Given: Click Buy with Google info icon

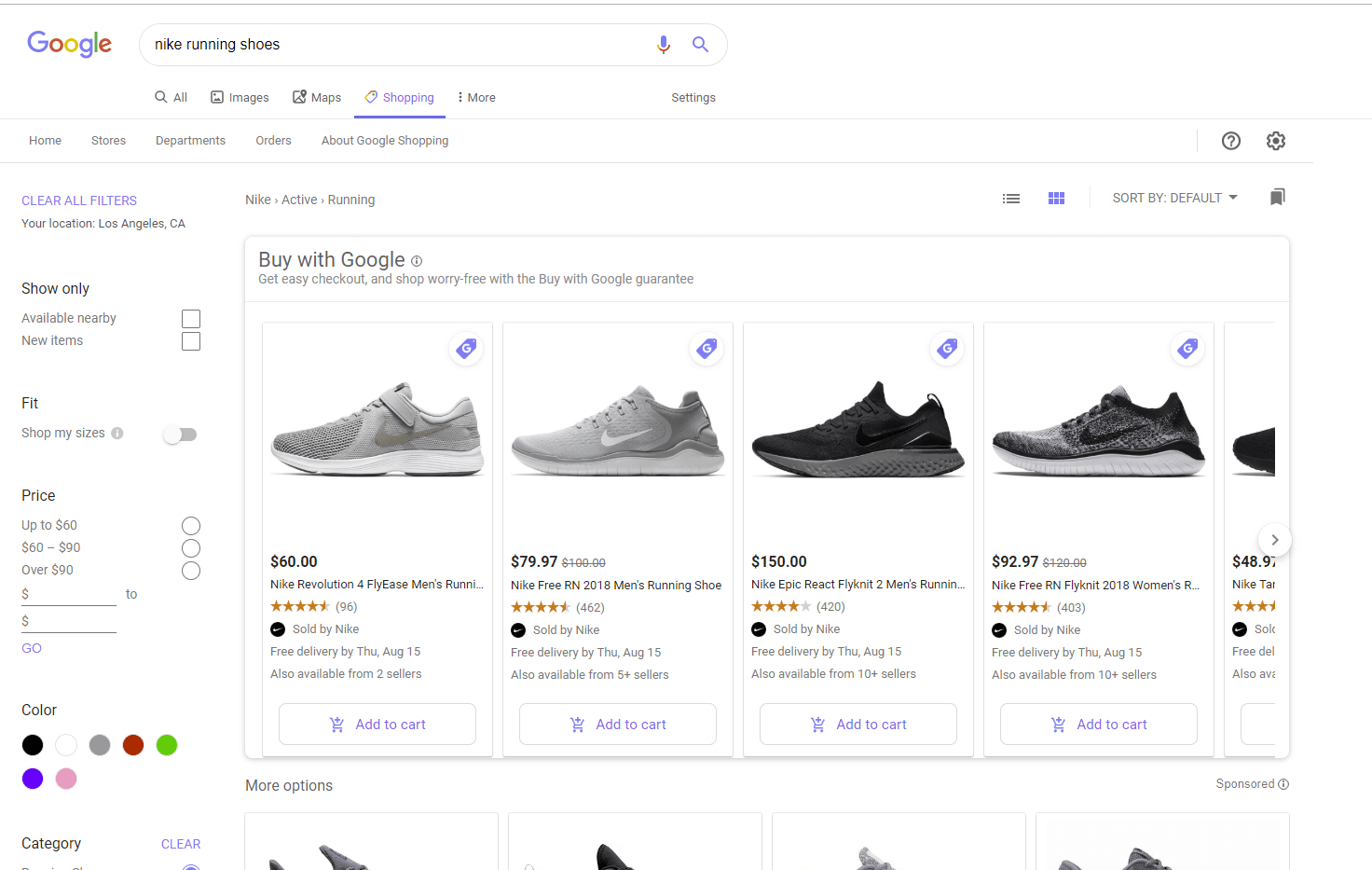Looking at the screenshot, I should (x=417, y=261).
